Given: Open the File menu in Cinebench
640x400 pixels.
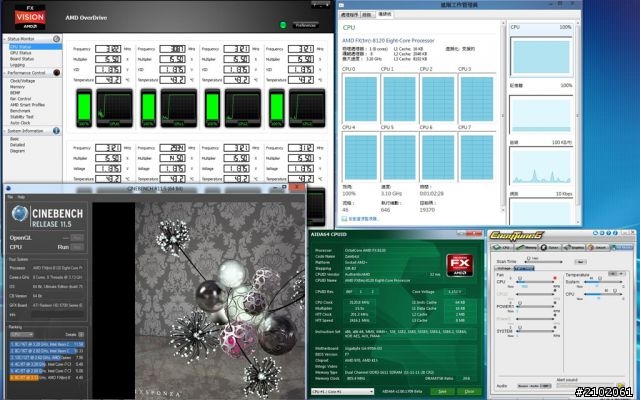Looking at the screenshot, I should 10,197.
